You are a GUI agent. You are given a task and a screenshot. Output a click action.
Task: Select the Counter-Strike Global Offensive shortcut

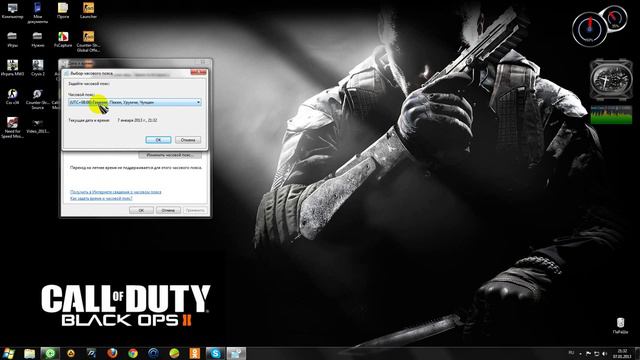[x=88, y=42]
